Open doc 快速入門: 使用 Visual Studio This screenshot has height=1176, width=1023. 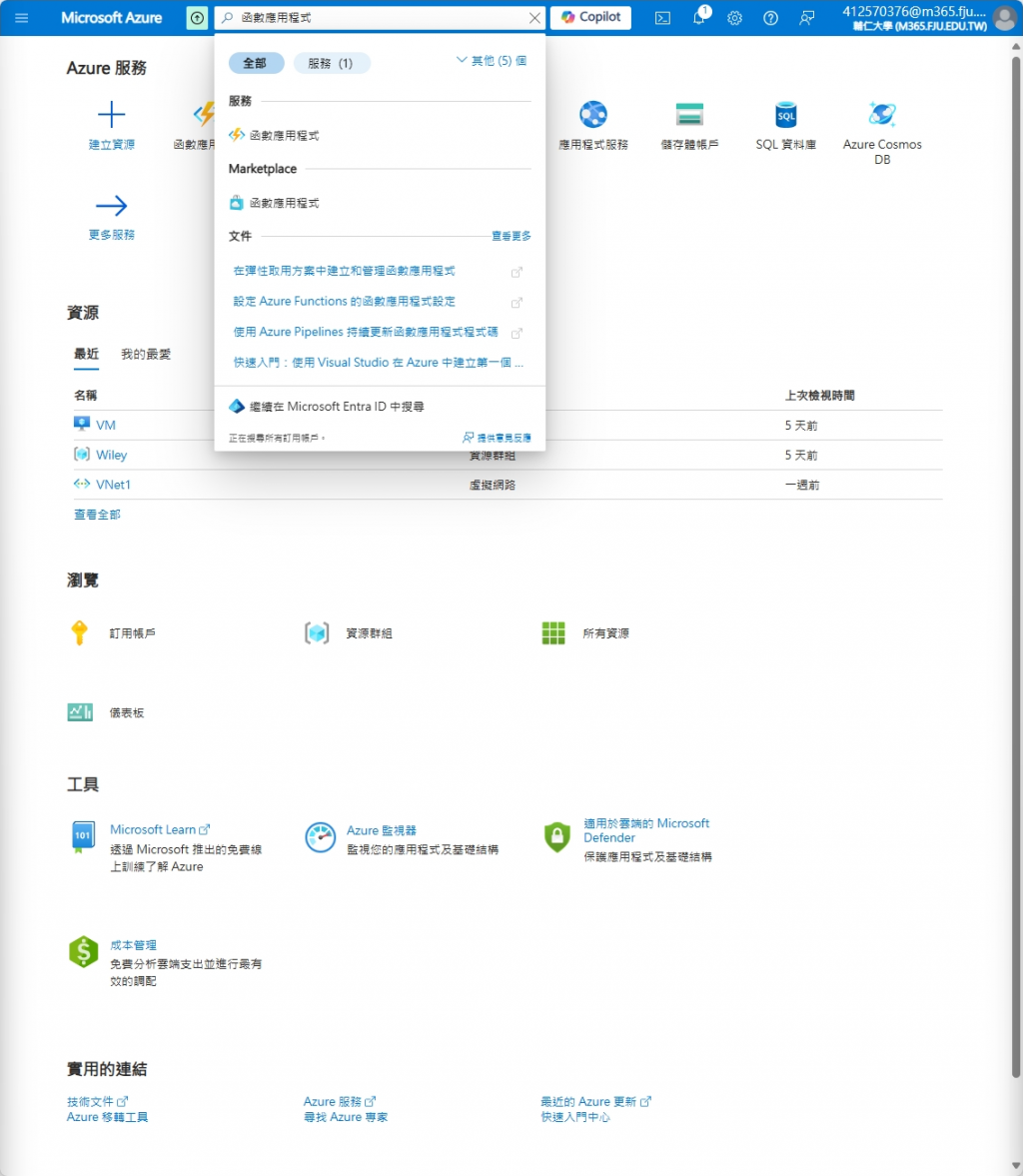coord(378,363)
